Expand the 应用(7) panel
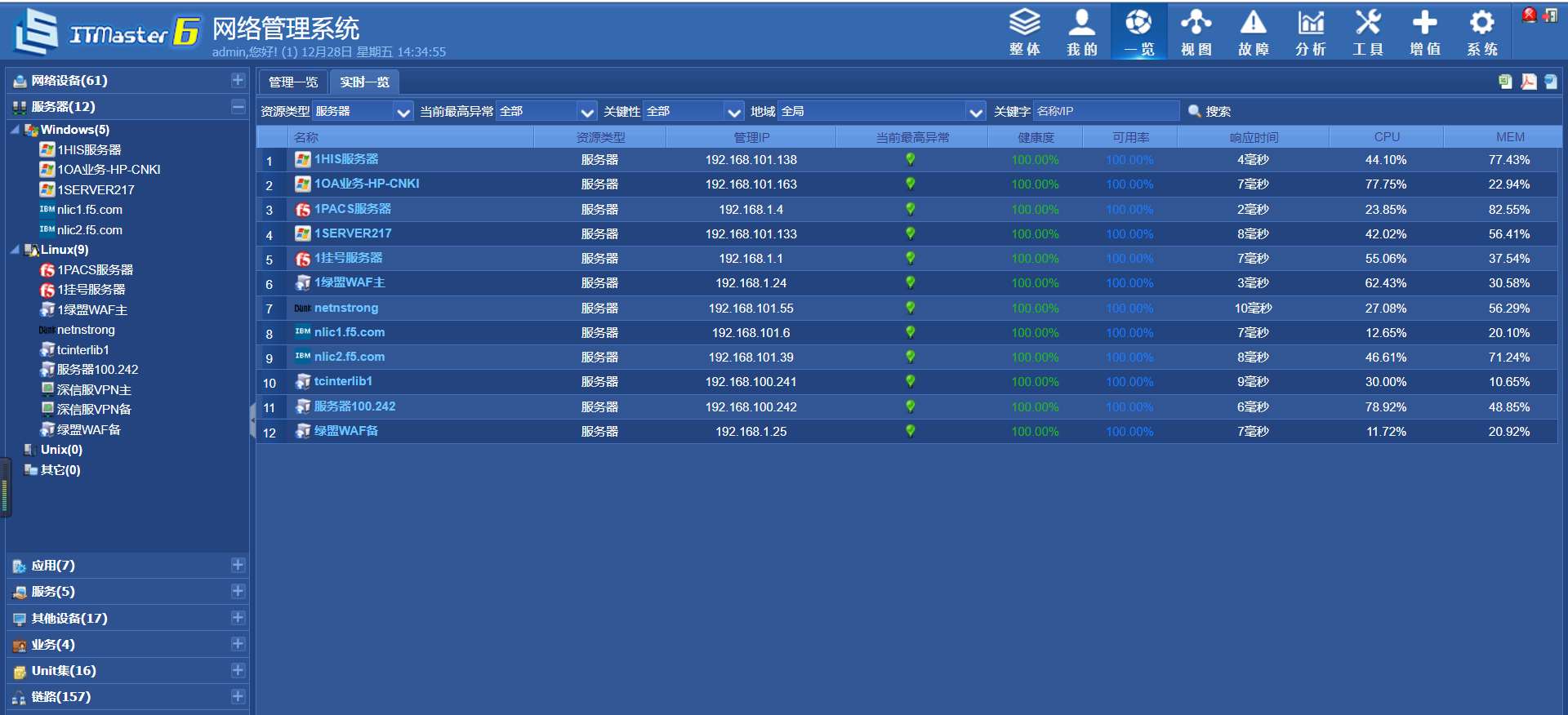The width and height of the screenshot is (1568, 715). click(238, 565)
